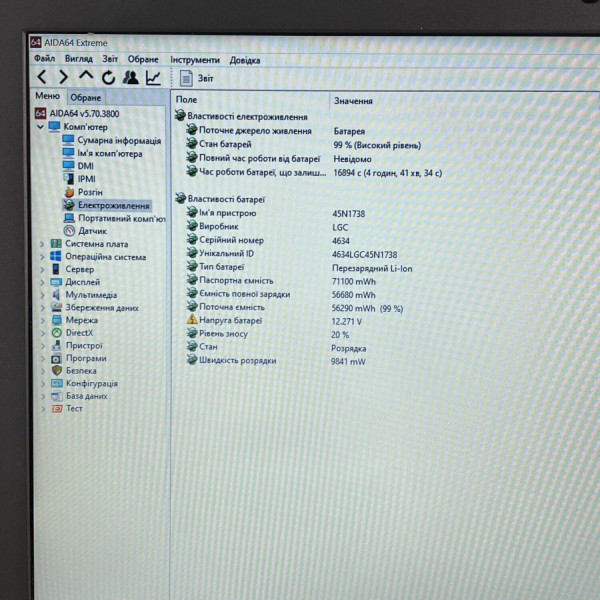The height and width of the screenshot is (600, 600).
Task: Expand the Мережа tree node
Action: [x=43, y=320]
